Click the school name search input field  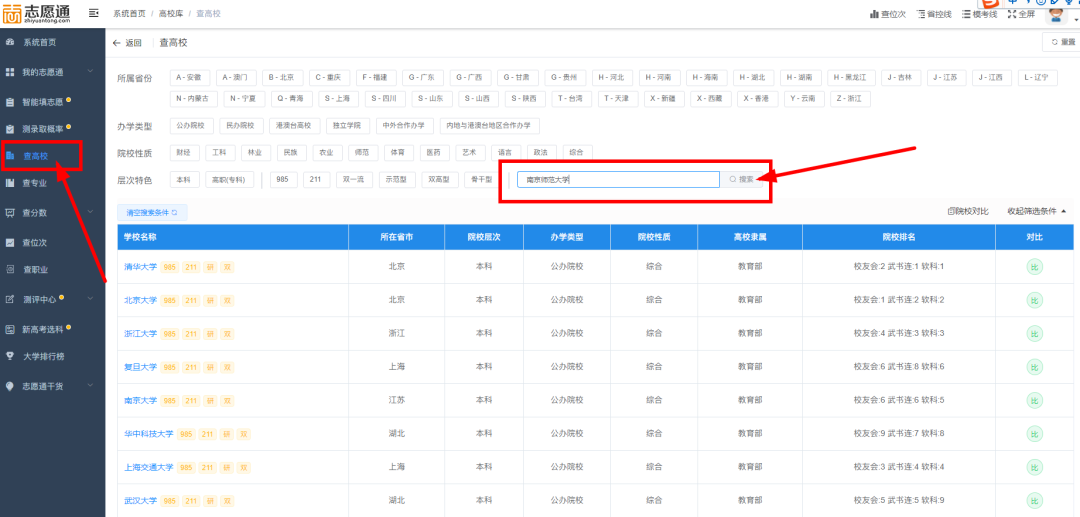coord(617,180)
